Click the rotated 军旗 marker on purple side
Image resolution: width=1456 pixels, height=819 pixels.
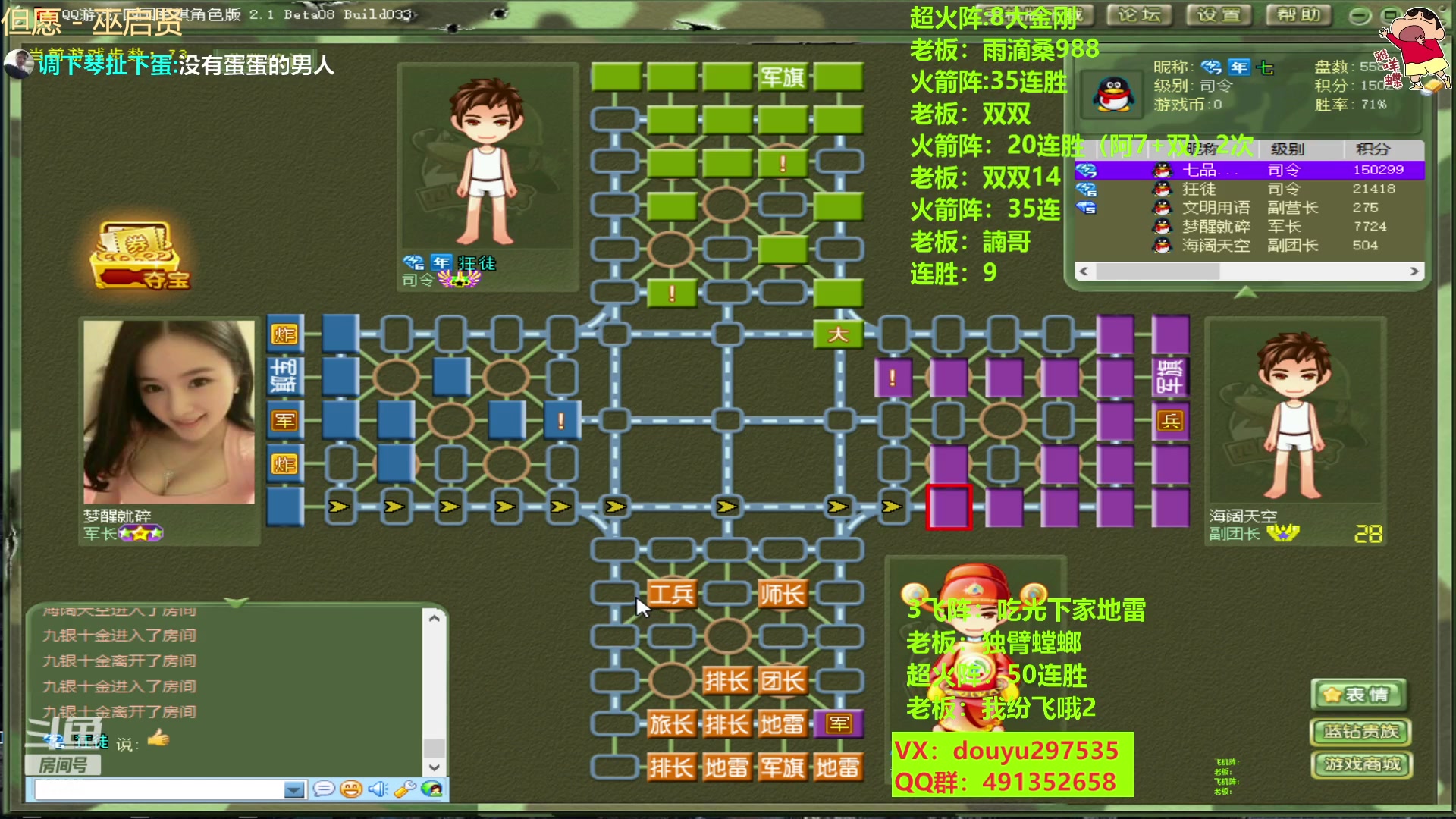pyautogui.click(x=1169, y=377)
